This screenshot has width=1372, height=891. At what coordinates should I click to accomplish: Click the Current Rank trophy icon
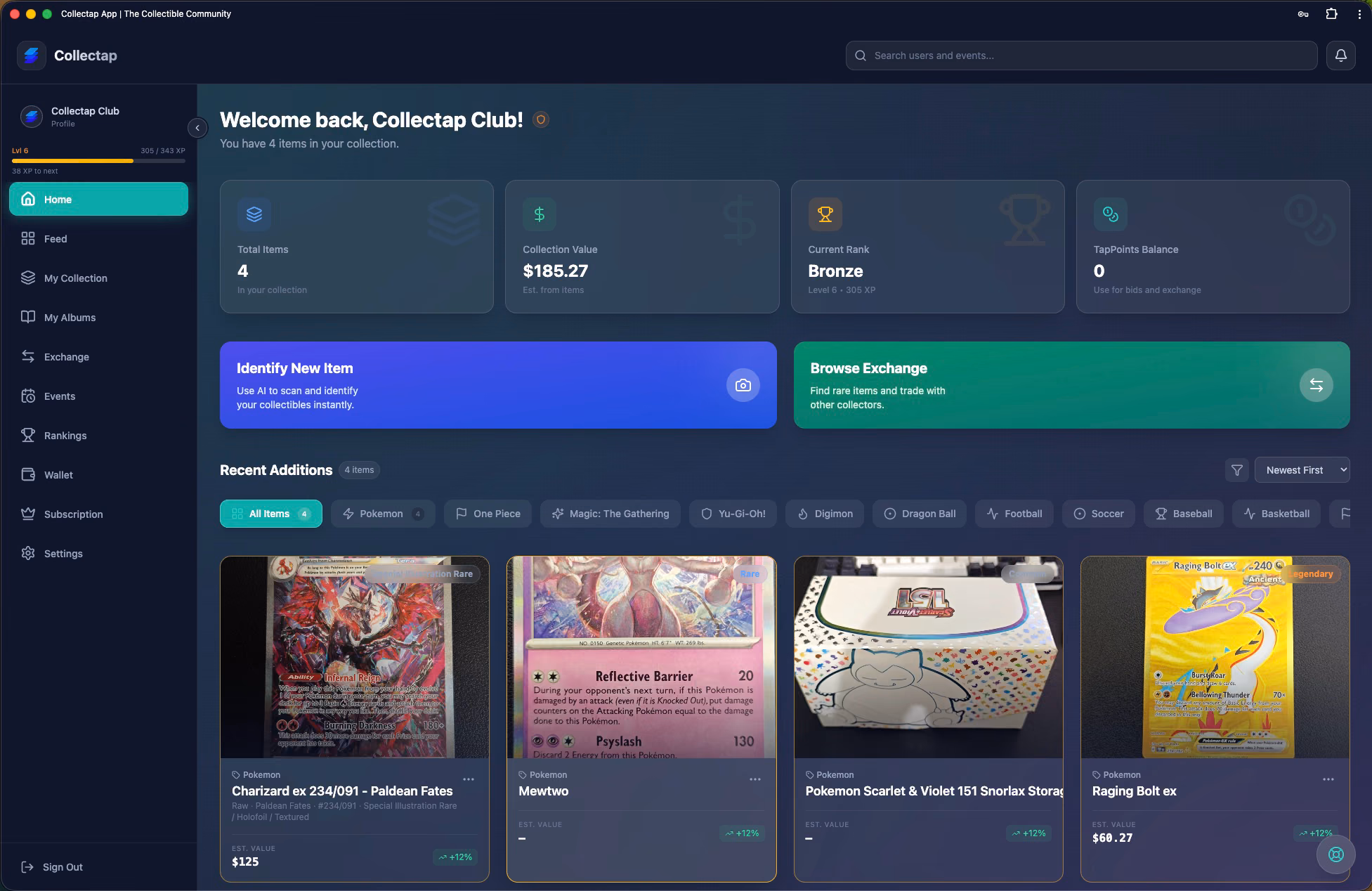pyautogui.click(x=825, y=214)
